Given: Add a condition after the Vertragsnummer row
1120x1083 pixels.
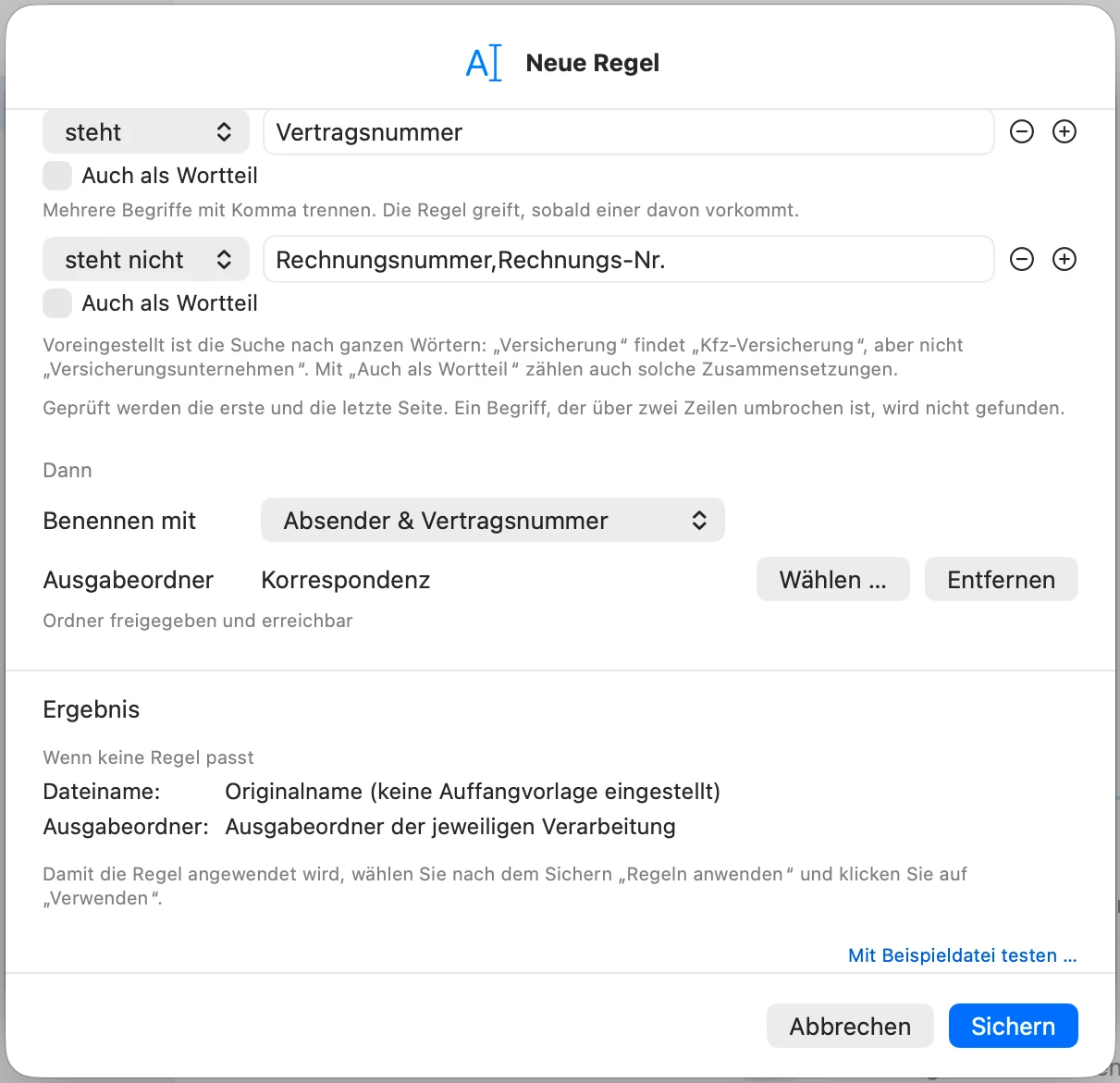Looking at the screenshot, I should 1065,131.
